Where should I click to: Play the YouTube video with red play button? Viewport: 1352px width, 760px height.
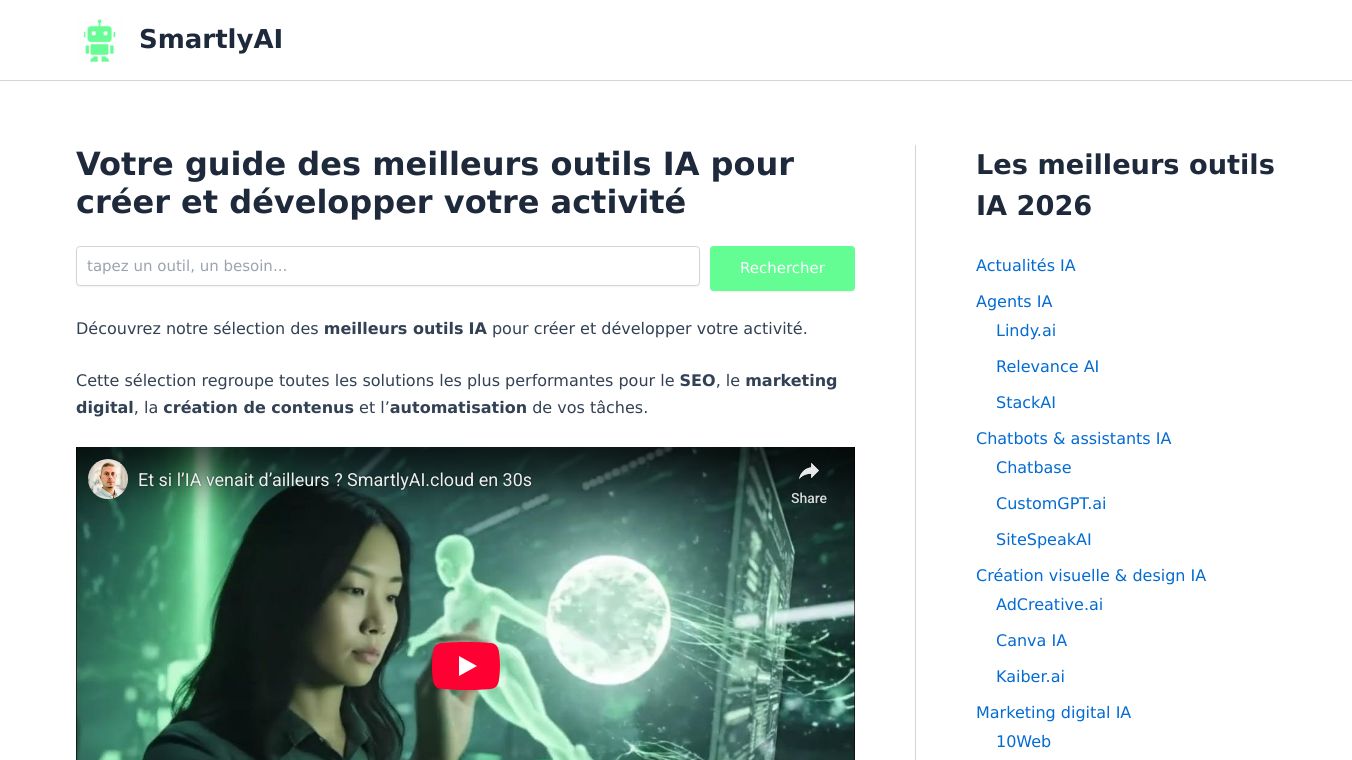click(x=465, y=666)
